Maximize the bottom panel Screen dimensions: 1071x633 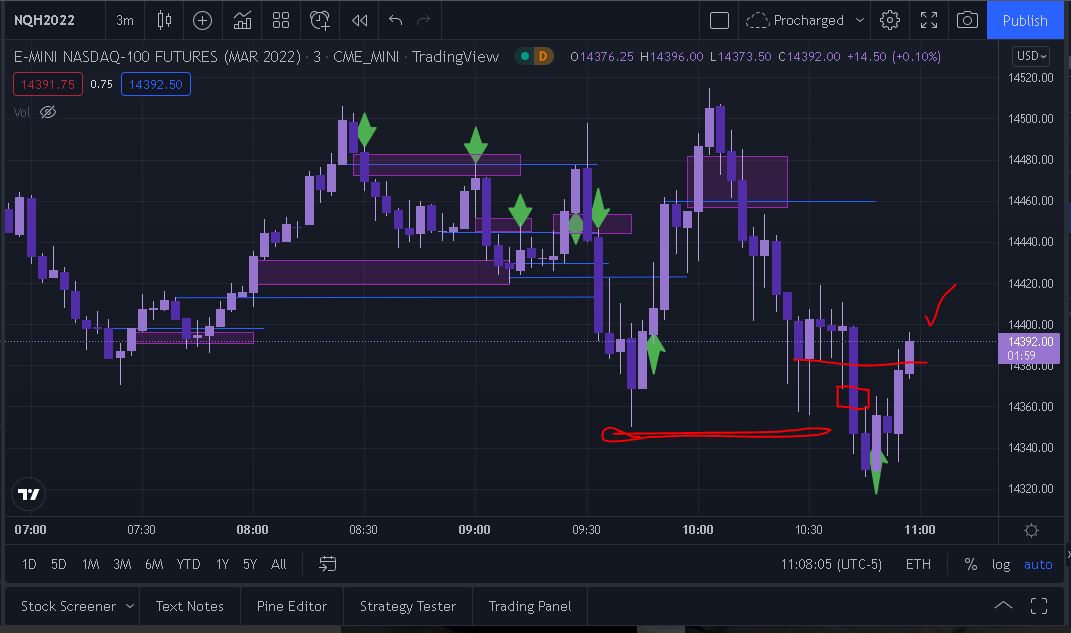[1039, 606]
